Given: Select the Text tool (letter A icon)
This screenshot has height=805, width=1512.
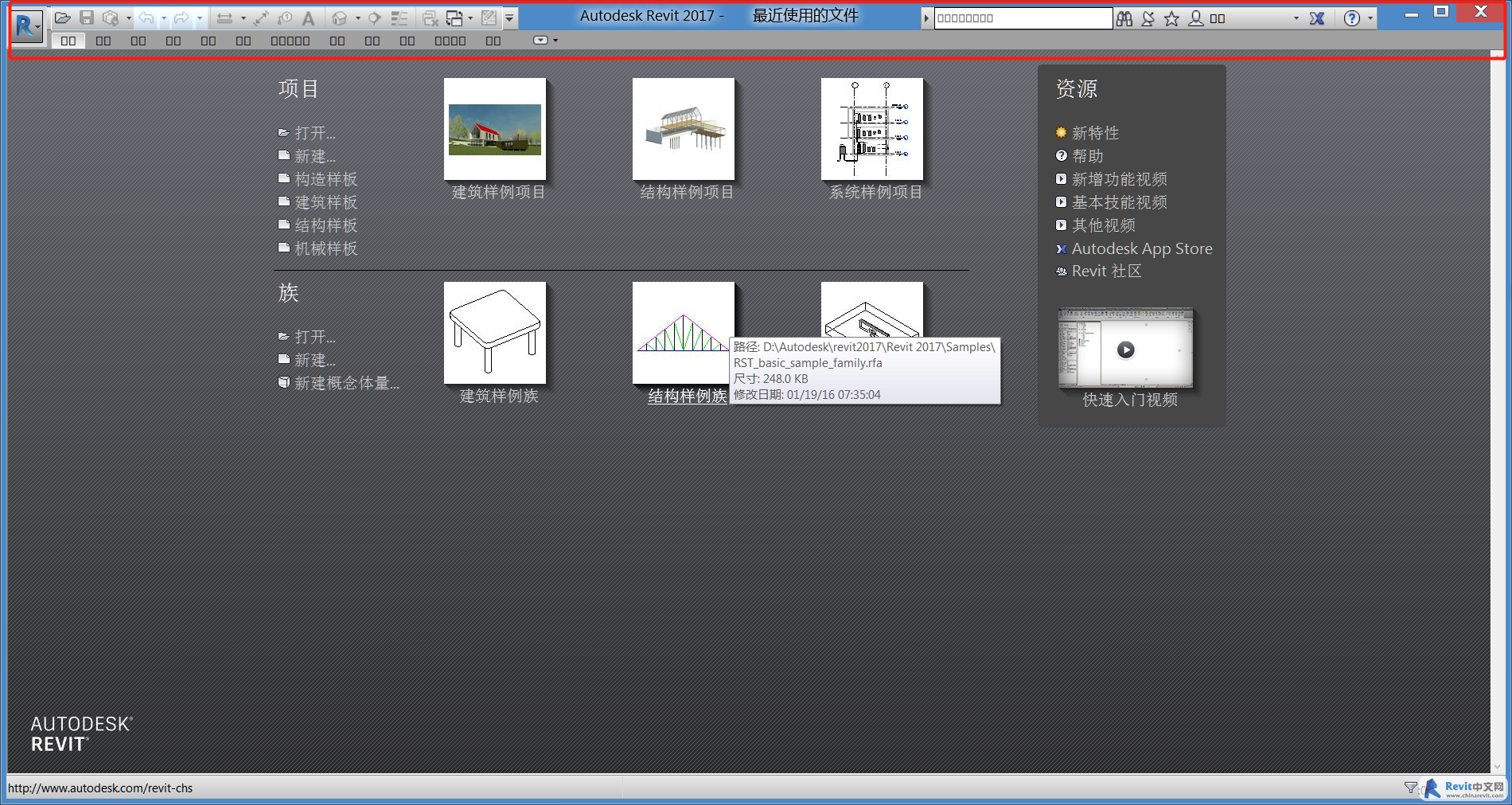Looking at the screenshot, I should (309, 18).
